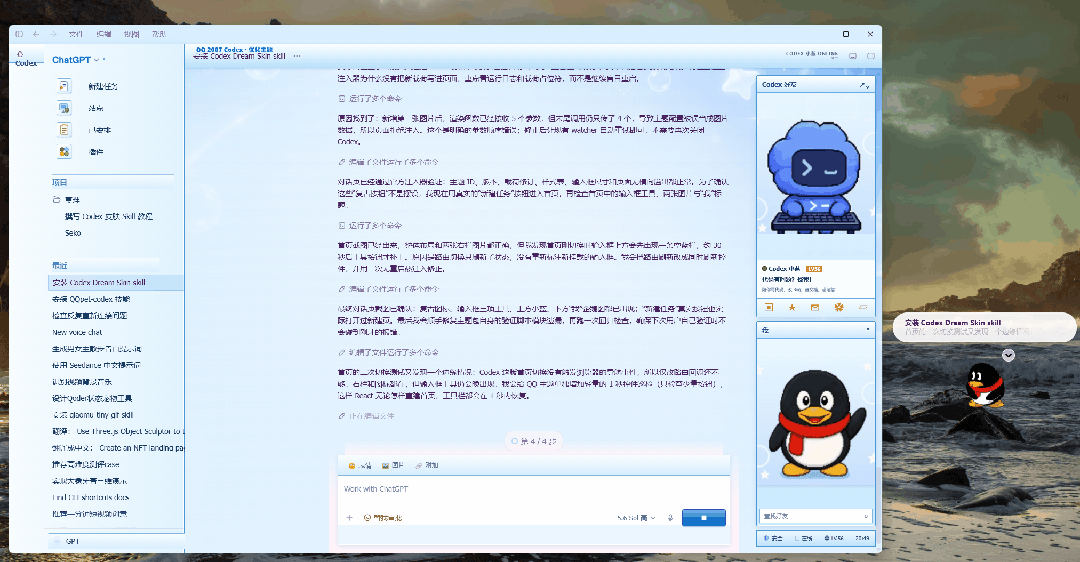Click the gear-like icon in pet toolbar
Screen dimensions: 1080x562
tap(839, 307)
